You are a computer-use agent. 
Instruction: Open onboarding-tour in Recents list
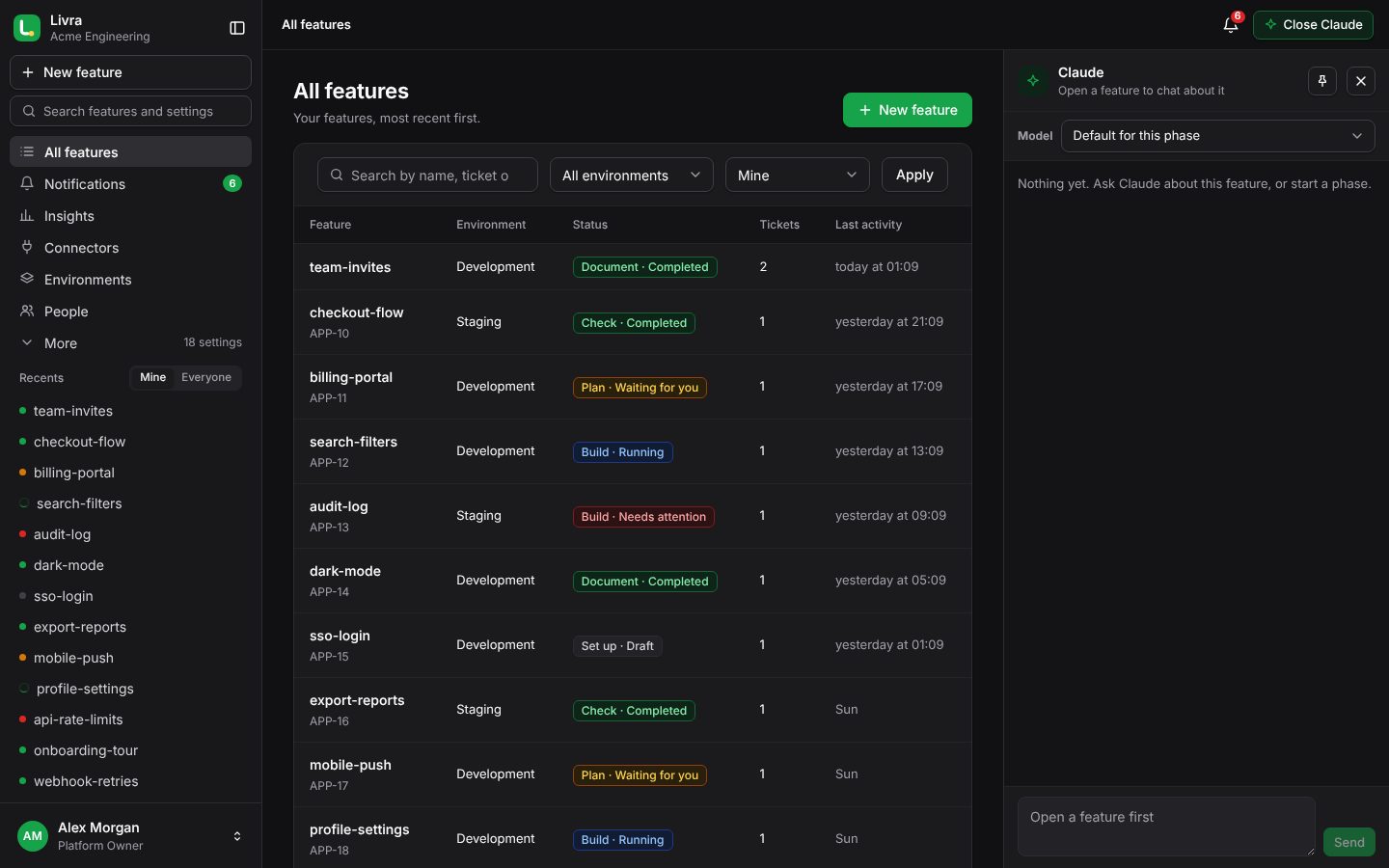[130, 750]
